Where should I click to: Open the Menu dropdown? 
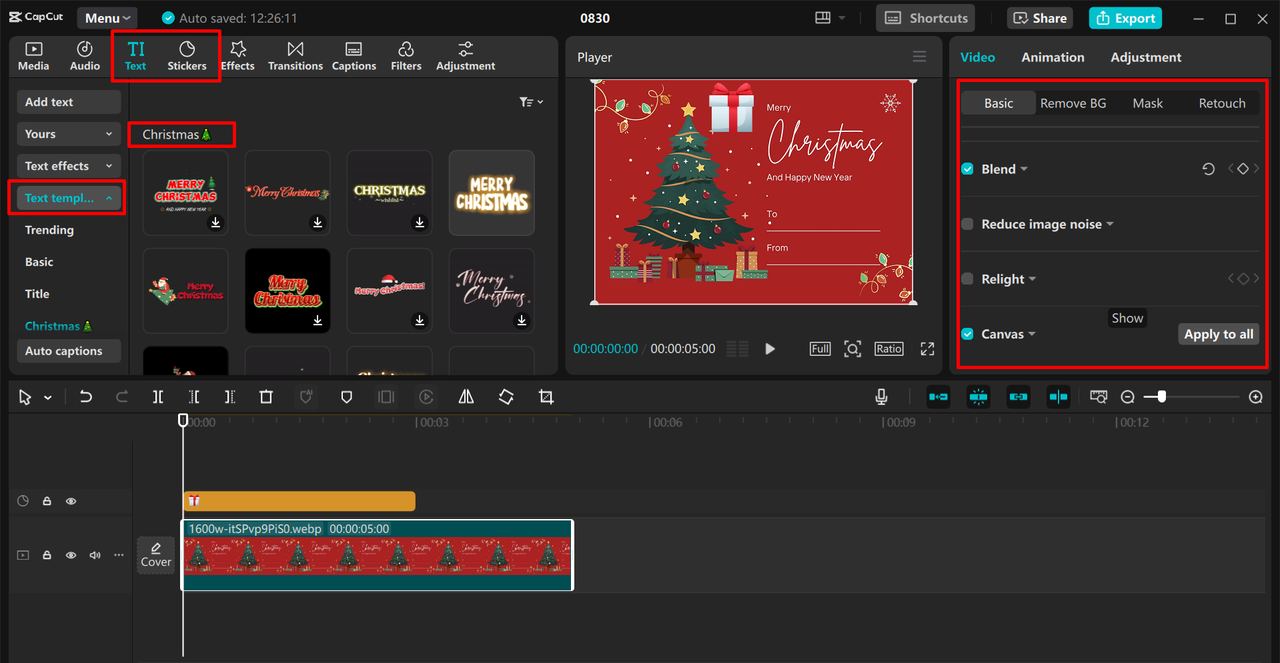107,18
